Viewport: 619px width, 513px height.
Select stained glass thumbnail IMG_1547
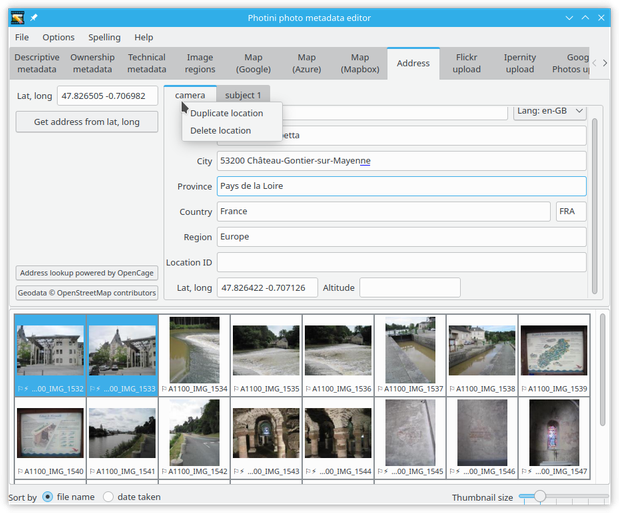pos(554,438)
